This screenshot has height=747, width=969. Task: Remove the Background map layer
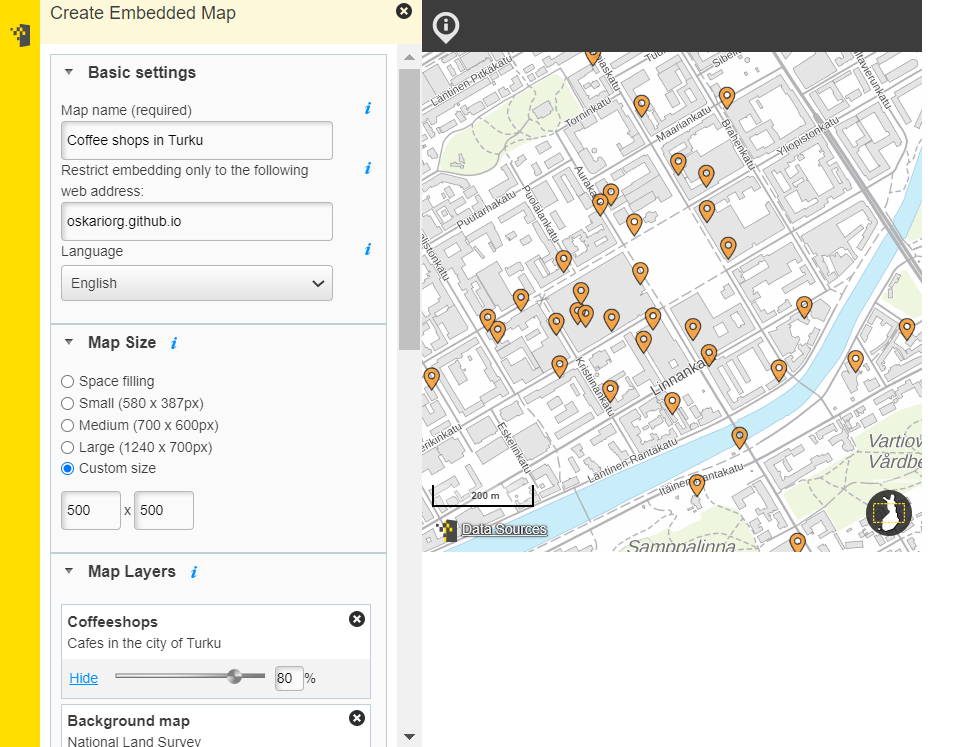(357, 718)
